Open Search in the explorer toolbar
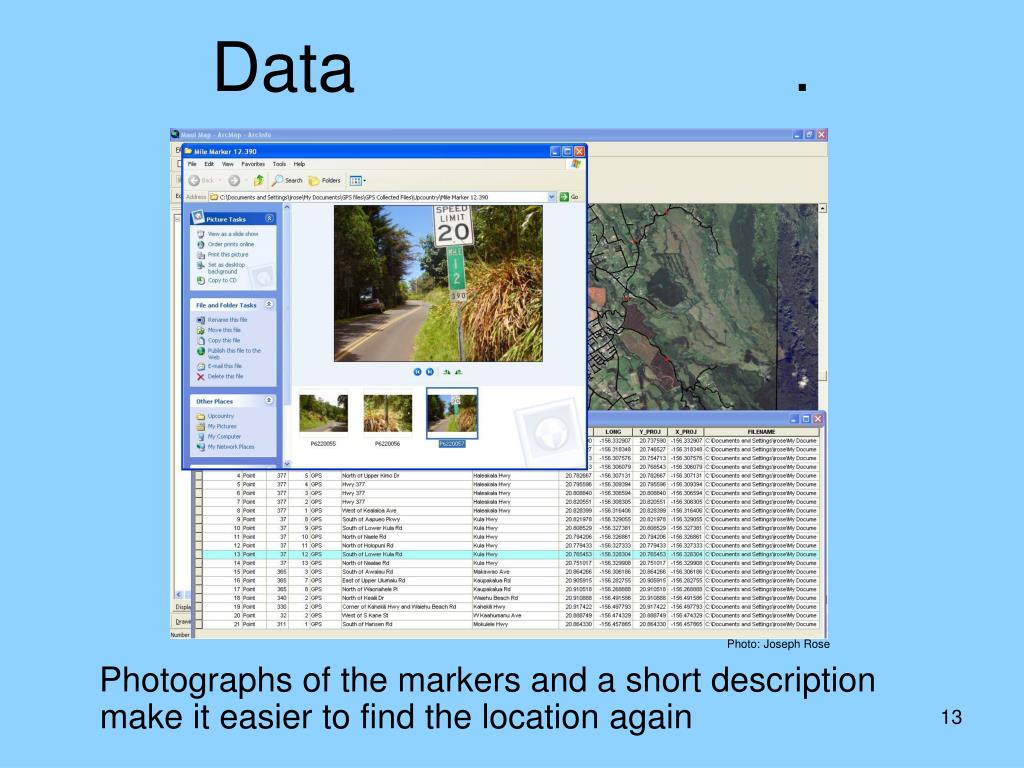1024x768 pixels. coord(287,180)
